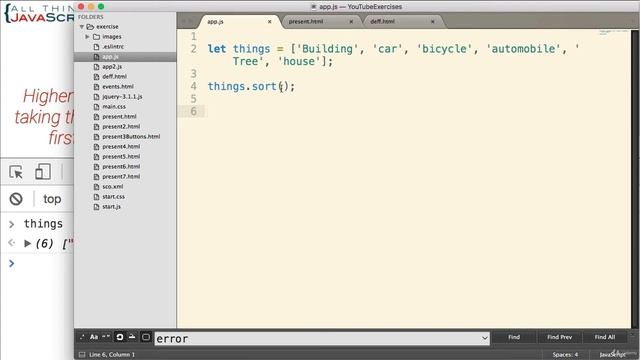Viewport: 640px width, 360px height.
Task: Open present7.html in the sidebar
Action: (x=121, y=176)
